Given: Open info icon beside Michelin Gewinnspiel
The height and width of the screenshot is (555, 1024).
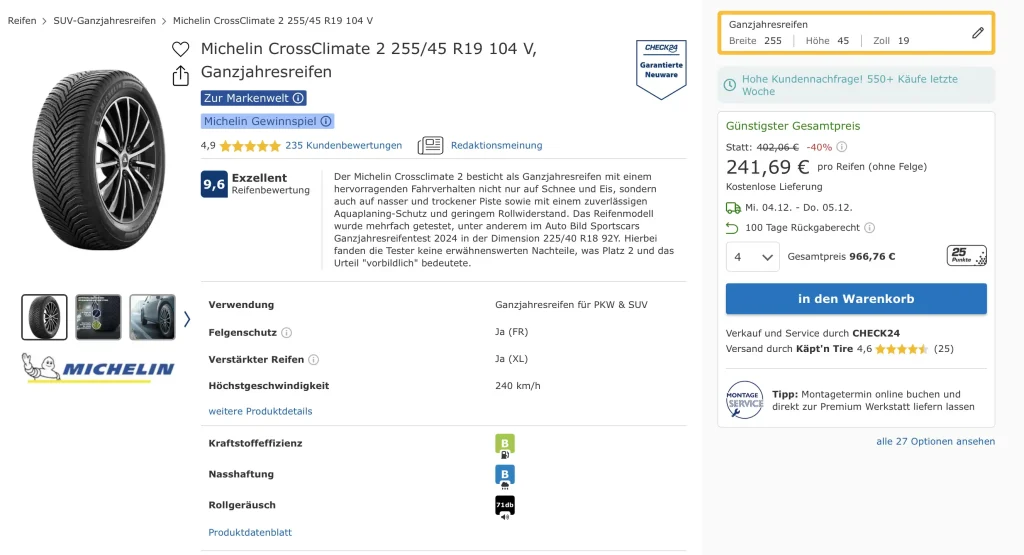Looking at the screenshot, I should (326, 121).
